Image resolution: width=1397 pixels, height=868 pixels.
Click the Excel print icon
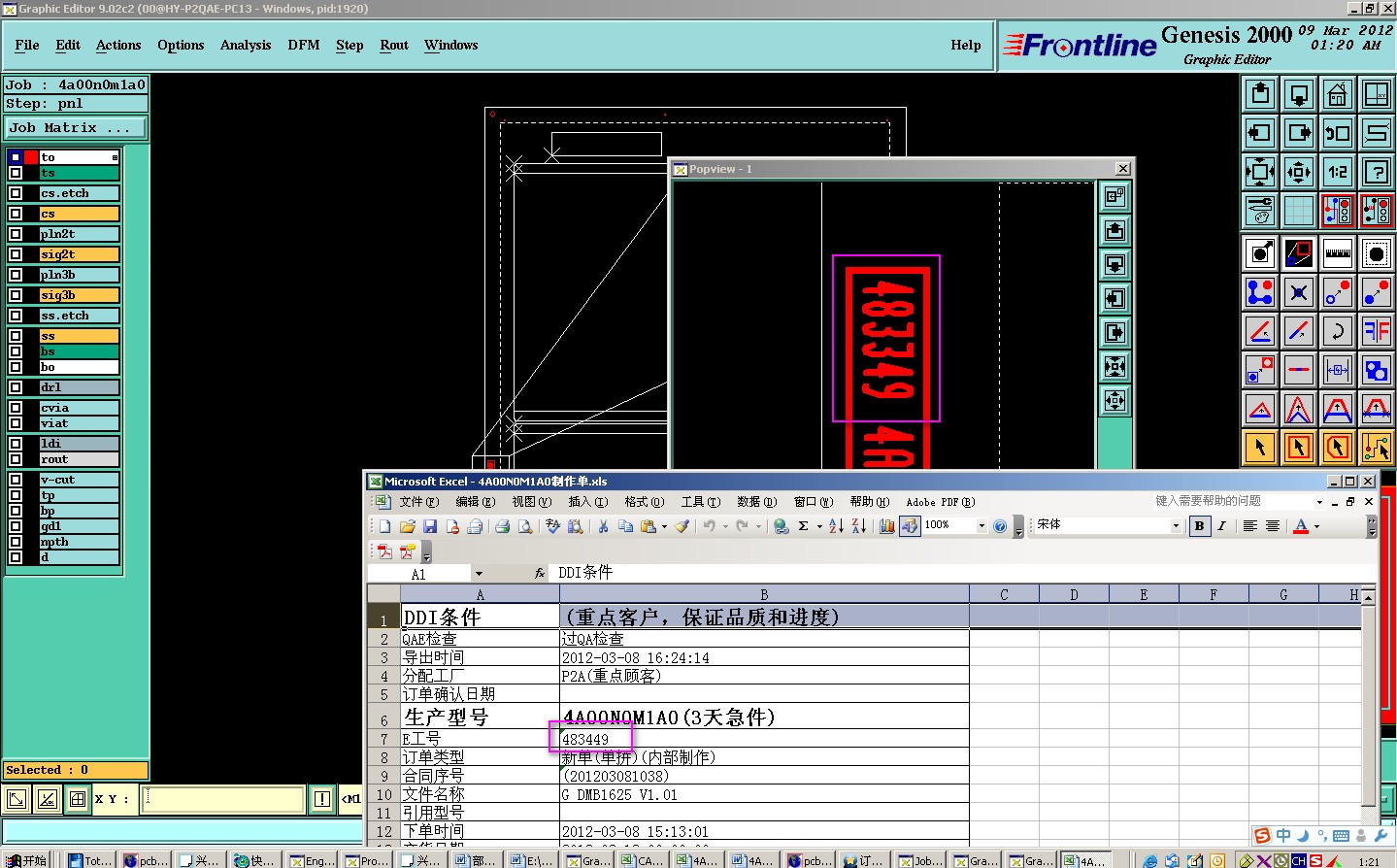(502, 526)
